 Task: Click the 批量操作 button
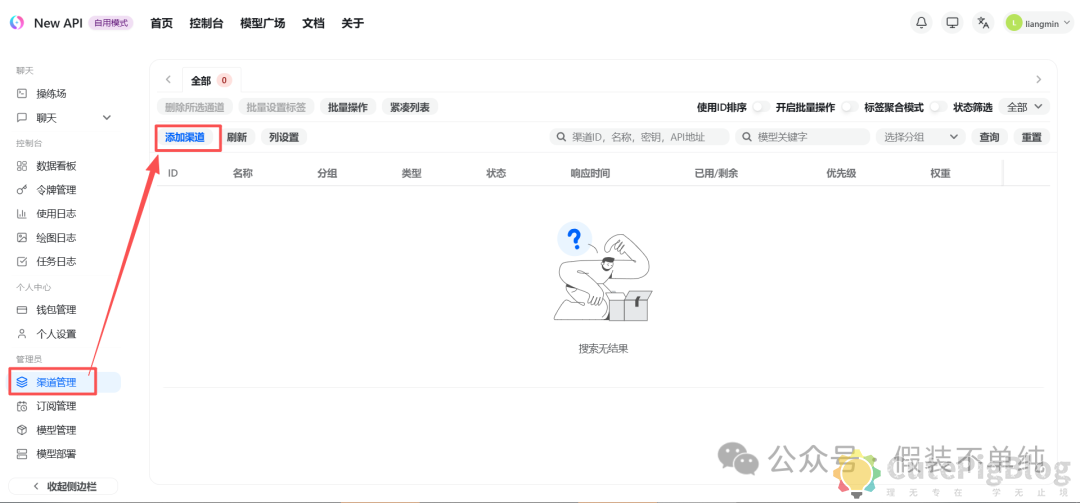point(348,107)
